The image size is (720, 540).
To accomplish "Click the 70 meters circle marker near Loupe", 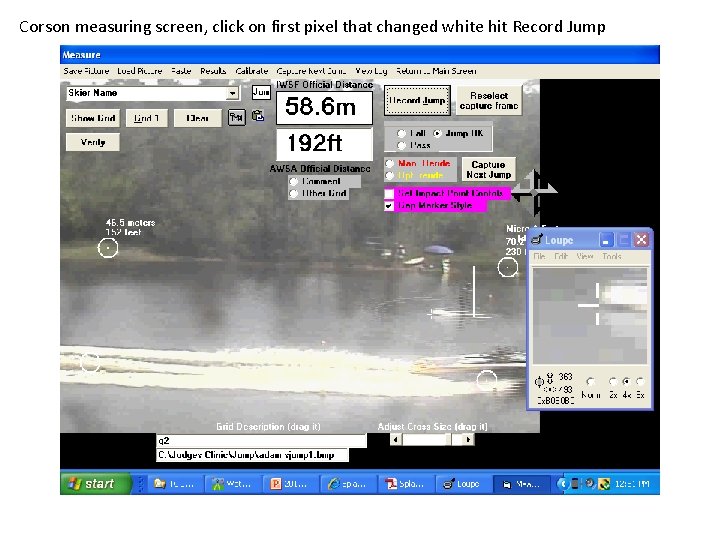I will click(x=508, y=267).
